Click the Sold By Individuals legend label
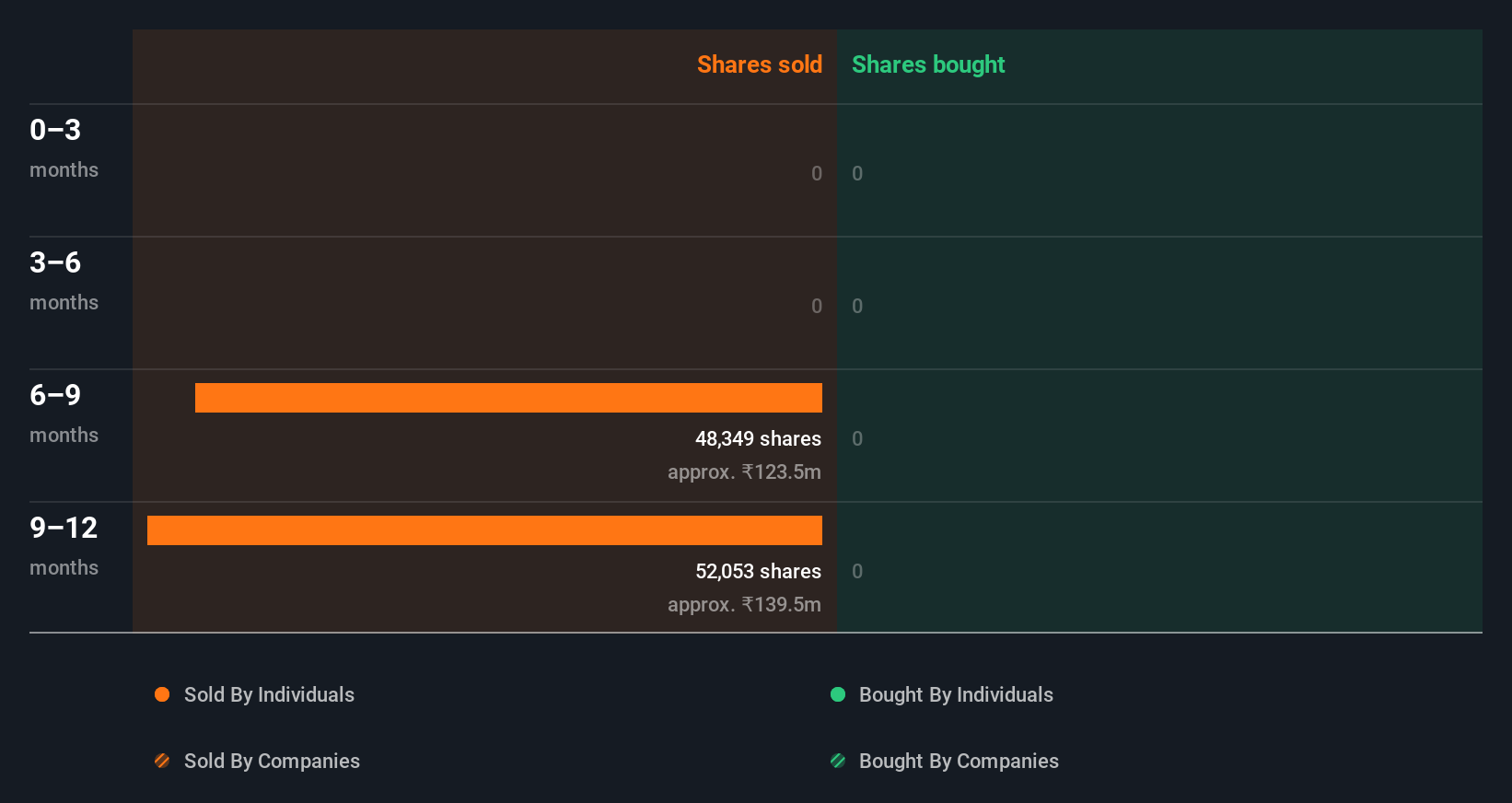Image resolution: width=1512 pixels, height=803 pixels. tap(269, 694)
